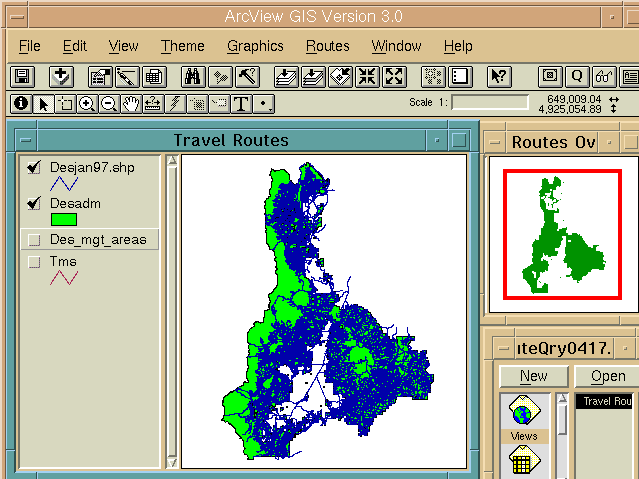Click inside the Scale input field
Image resolution: width=639 pixels, height=479 pixels.
coord(490,102)
